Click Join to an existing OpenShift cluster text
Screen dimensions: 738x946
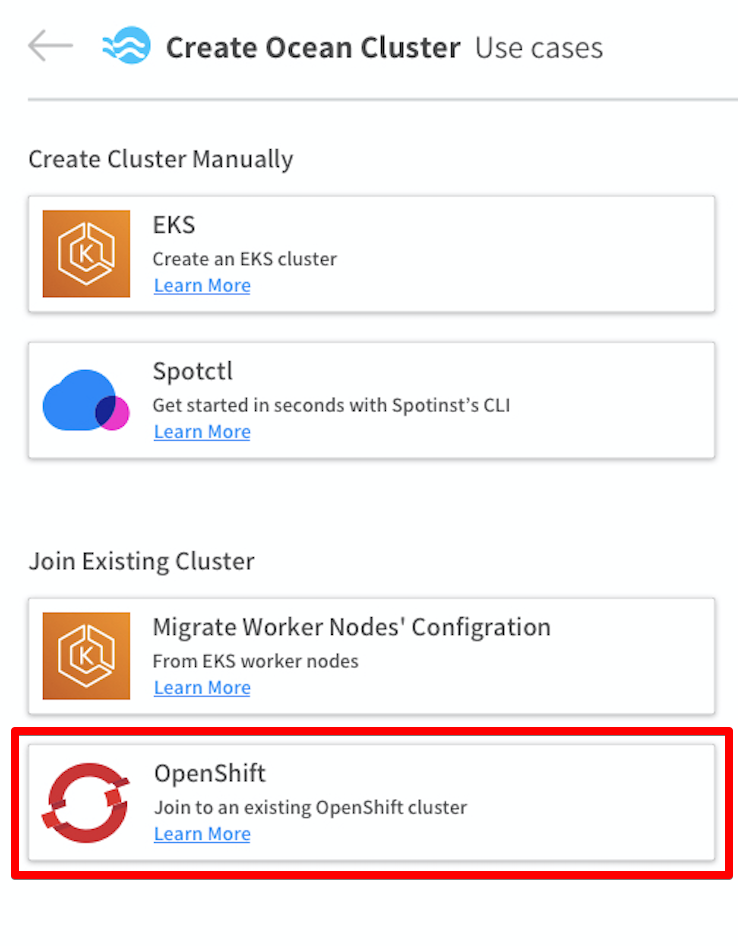tap(310, 807)
